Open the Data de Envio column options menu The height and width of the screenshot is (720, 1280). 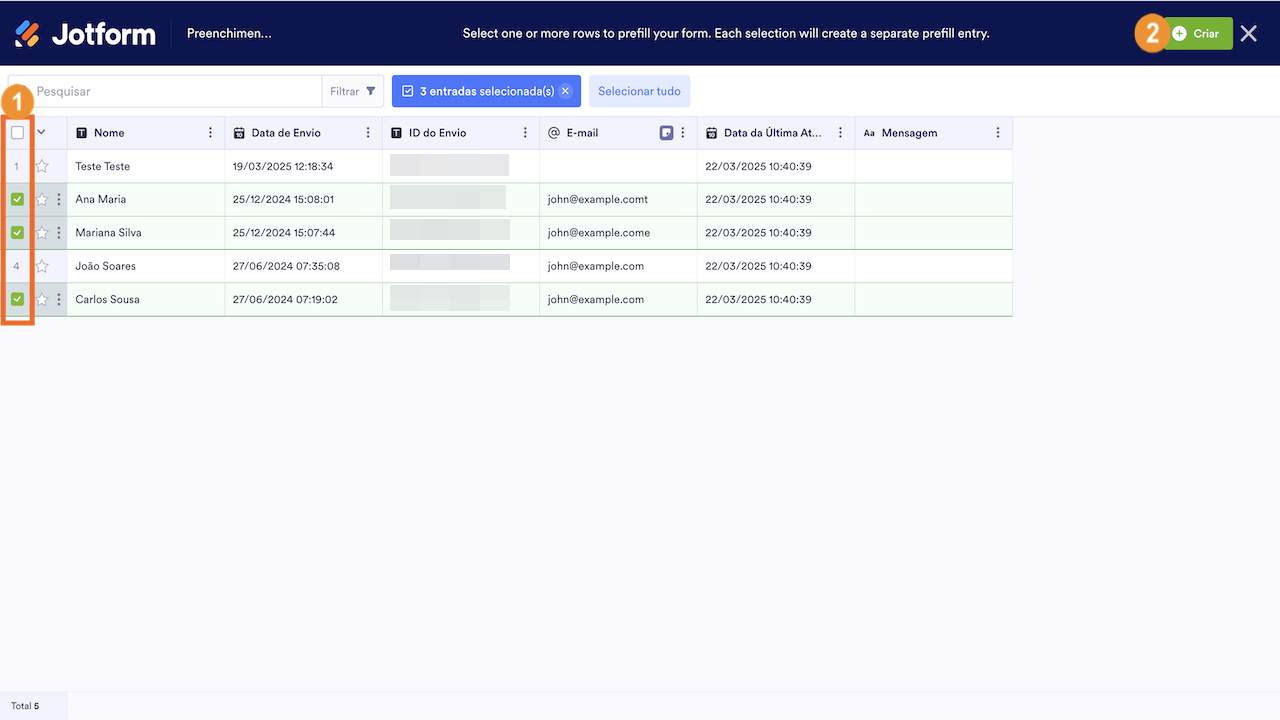tap(368, 132)
